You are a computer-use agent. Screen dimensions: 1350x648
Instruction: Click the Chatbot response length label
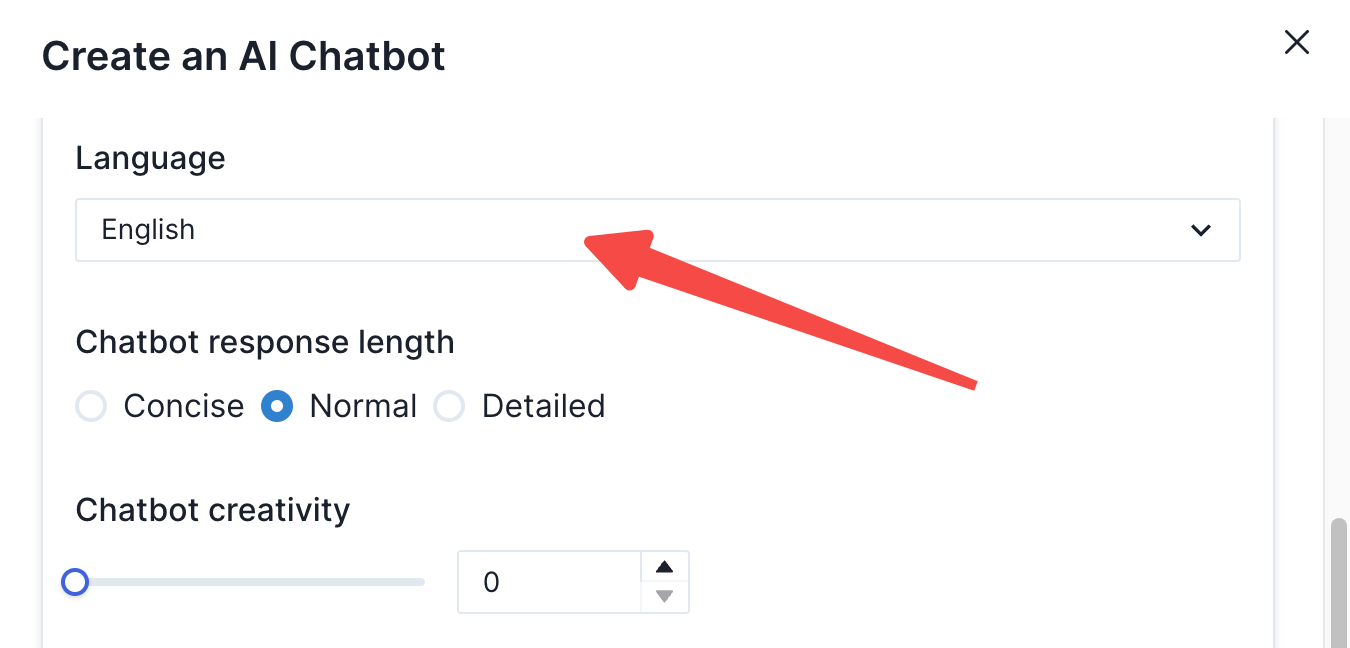click(x=265, y=342)
